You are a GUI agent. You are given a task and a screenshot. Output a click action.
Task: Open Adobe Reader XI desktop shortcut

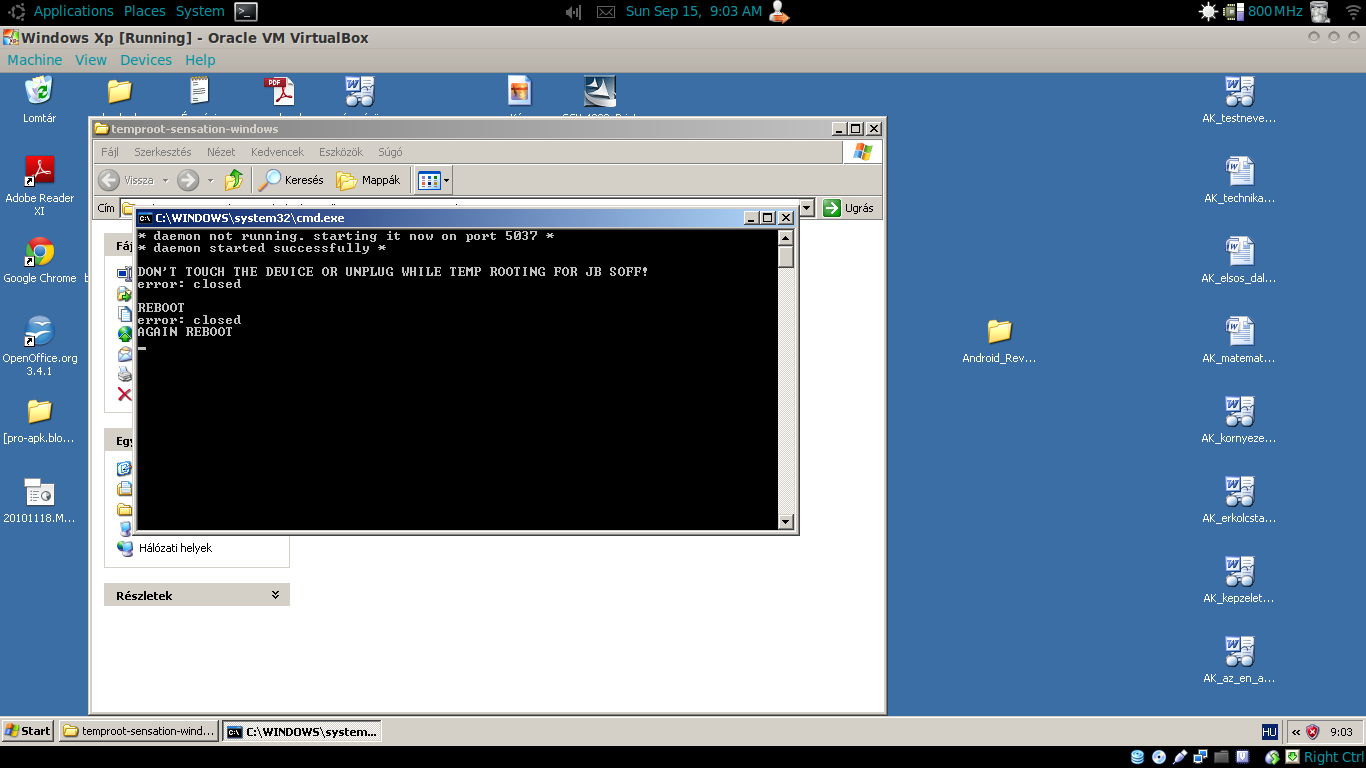(x=39, y=171)
